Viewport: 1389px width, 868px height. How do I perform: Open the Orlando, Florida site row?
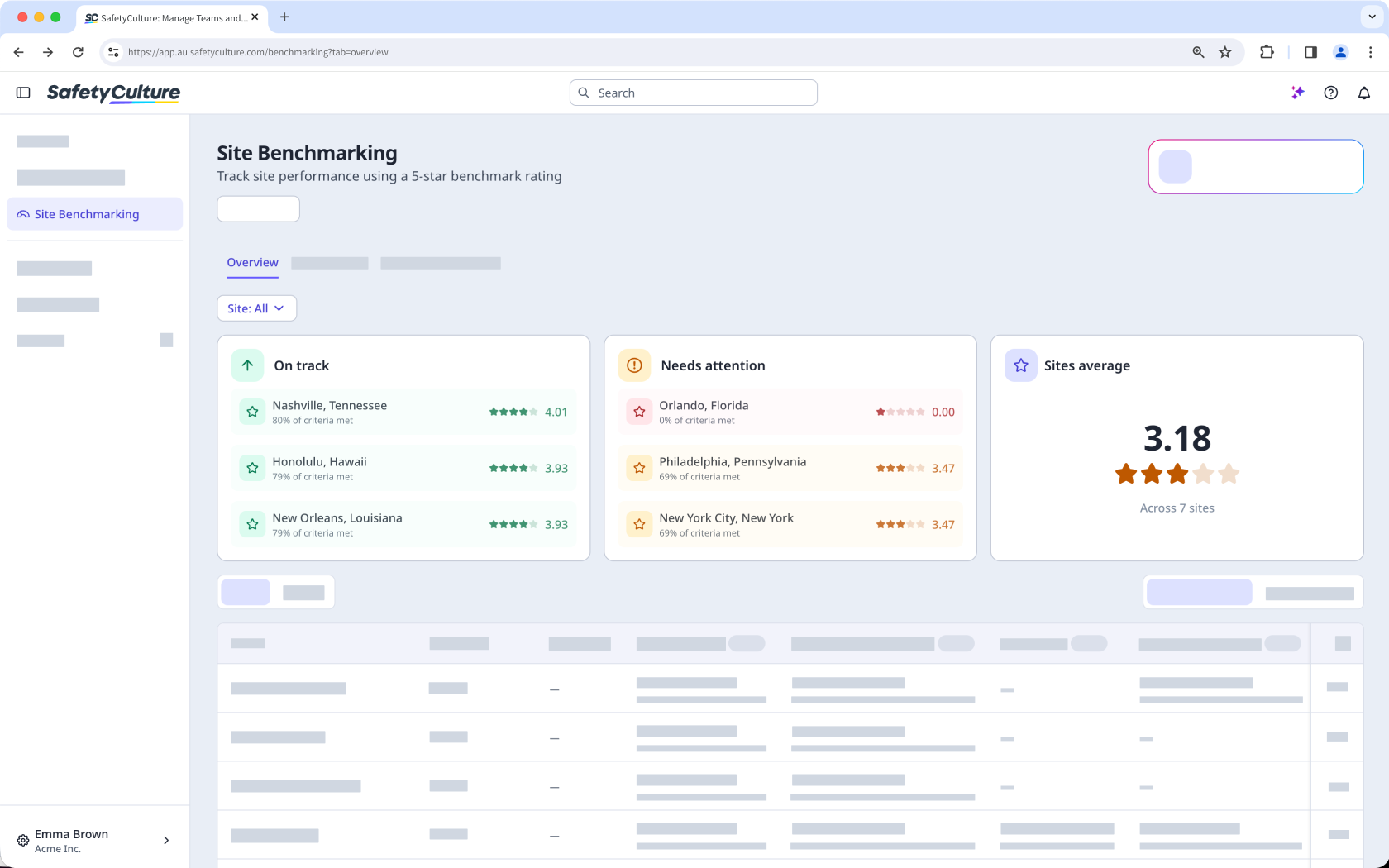pyautogui.click(x=790, y=412)
